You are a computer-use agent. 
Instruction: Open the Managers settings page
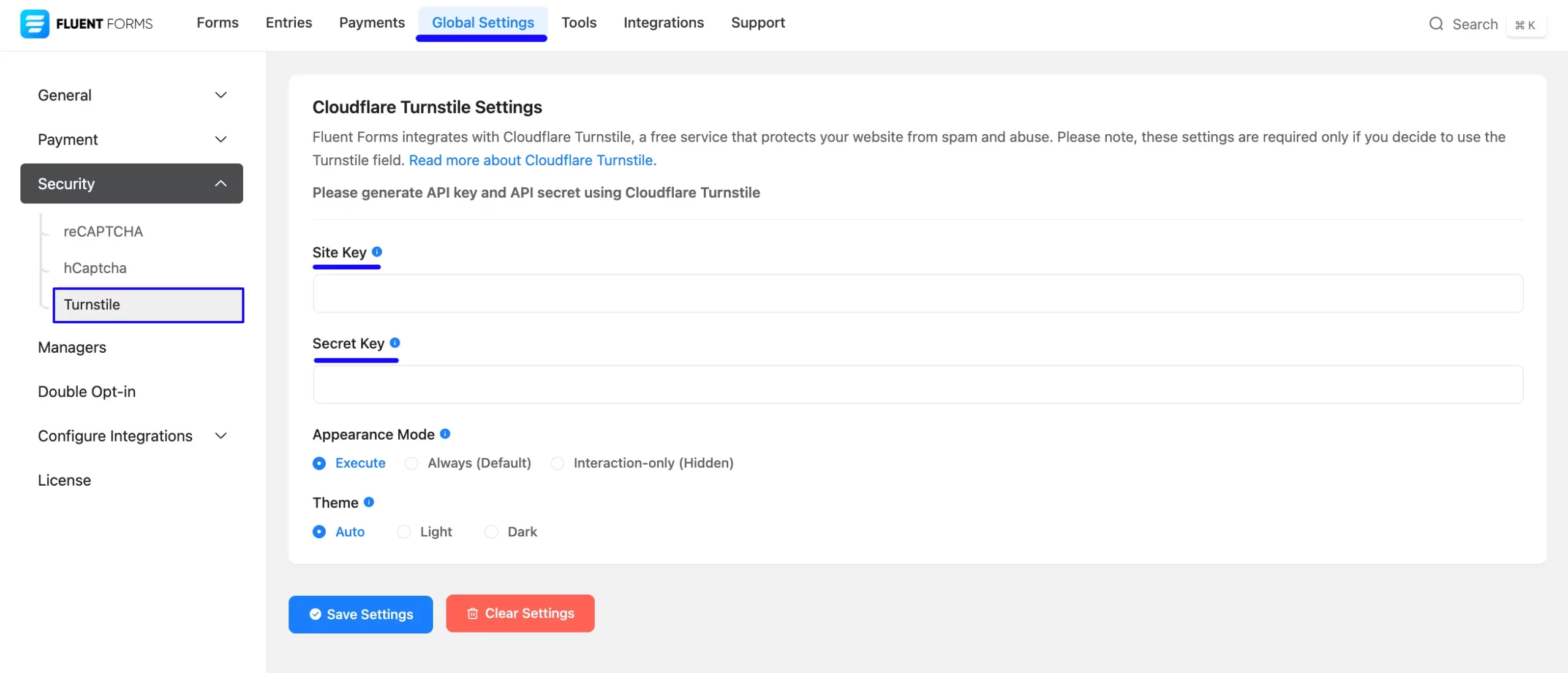(x=72, y=347)
